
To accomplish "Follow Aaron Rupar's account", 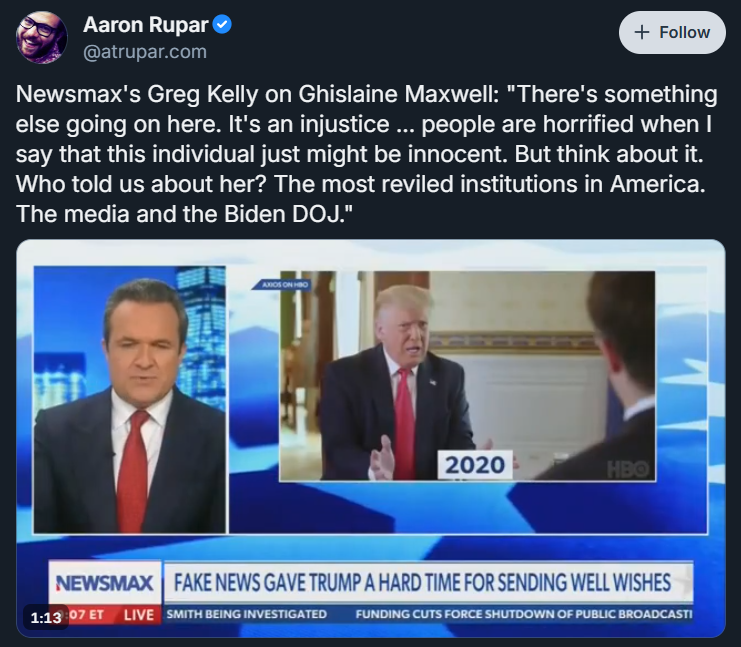I will click(x=672, y=33).
